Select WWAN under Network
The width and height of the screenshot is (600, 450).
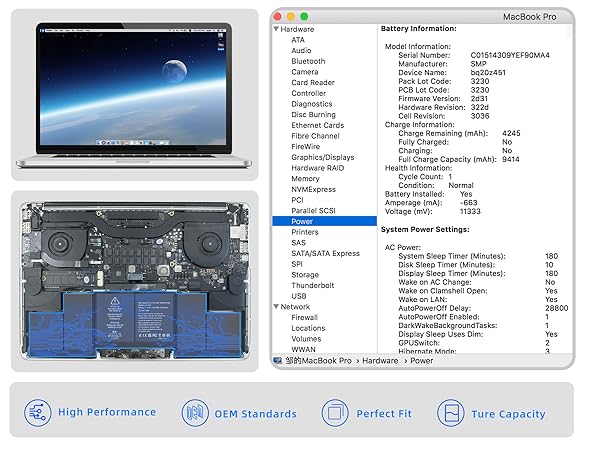point(303,349)
